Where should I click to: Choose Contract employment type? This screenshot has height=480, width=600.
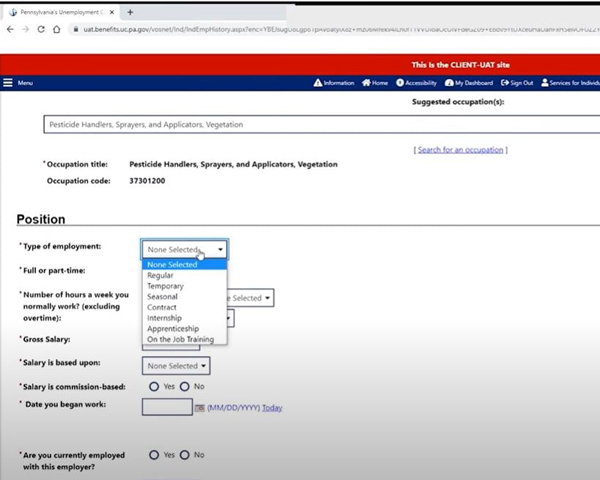pyautogui.click(x=184, y=307)
